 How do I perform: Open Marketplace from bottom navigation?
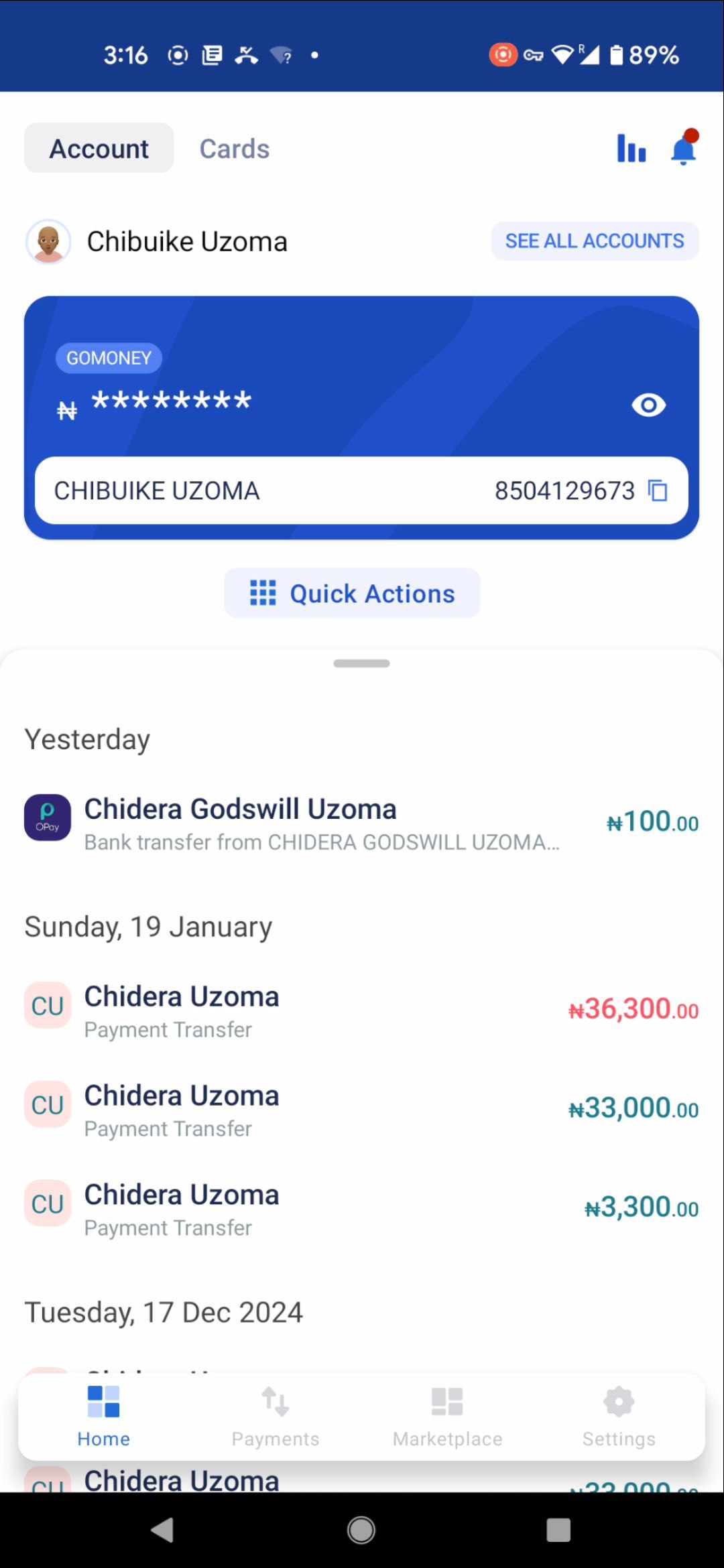(x=447, y=1415)
